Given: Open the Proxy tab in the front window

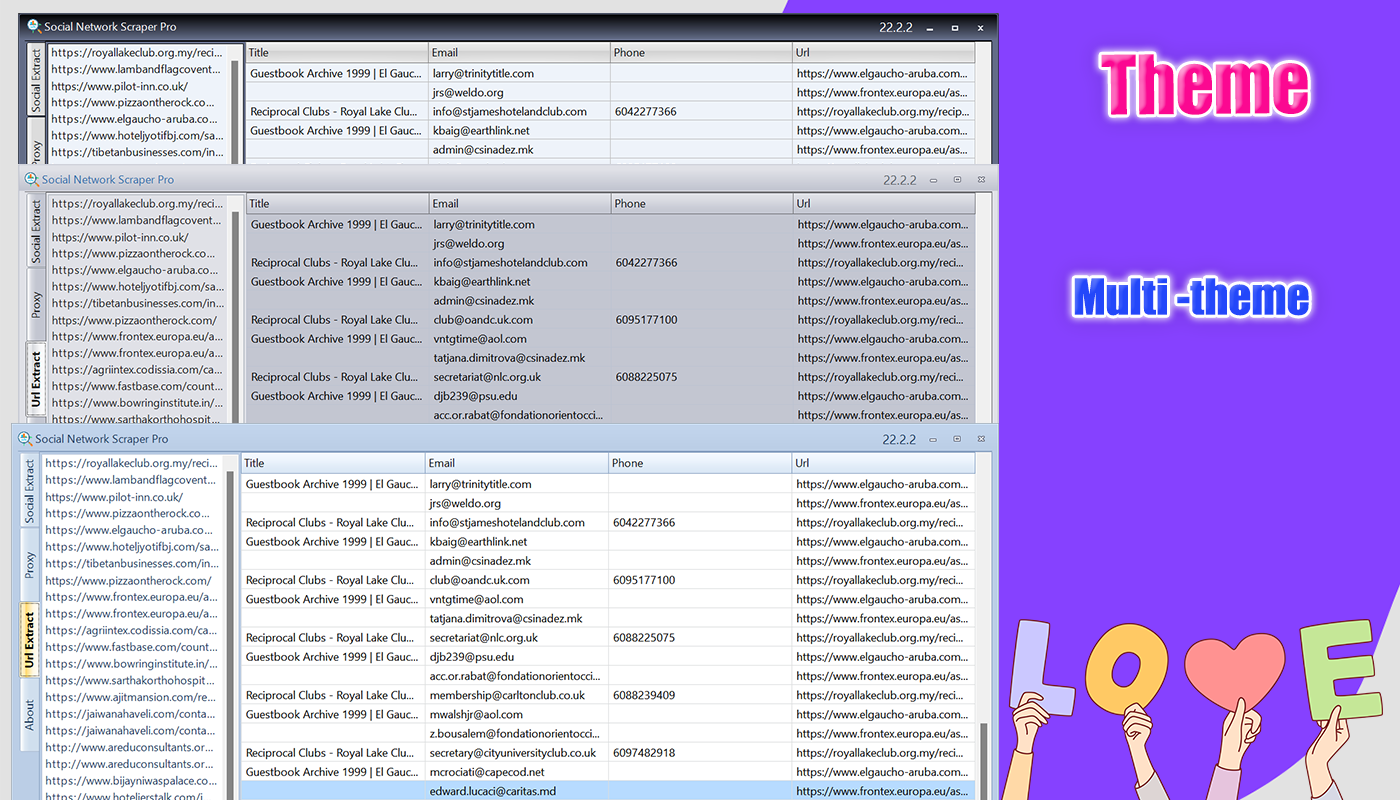Looking at the screenshot, I should coord(30,565).
